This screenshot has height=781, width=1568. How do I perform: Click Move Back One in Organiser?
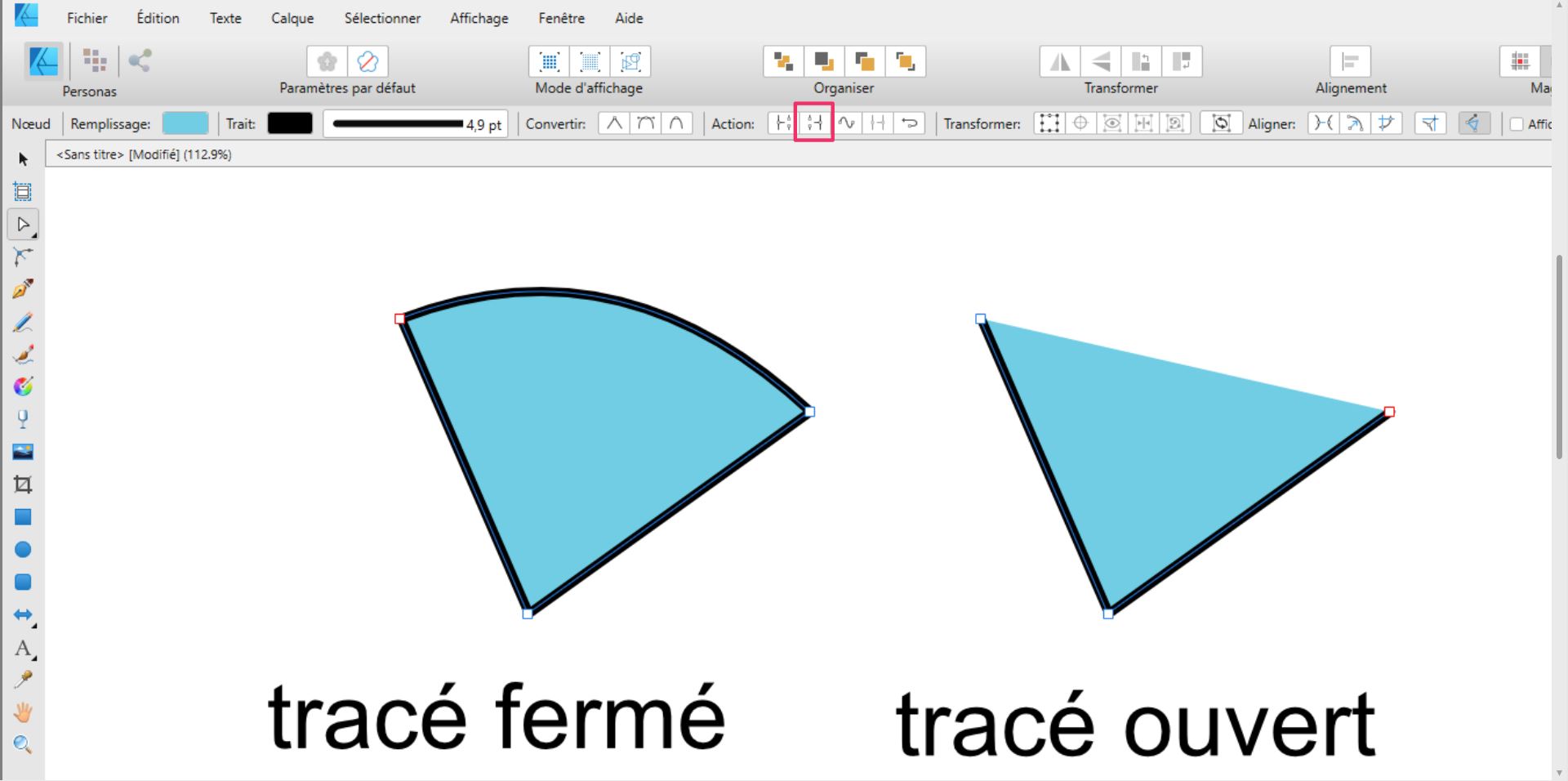click(824, 61)
